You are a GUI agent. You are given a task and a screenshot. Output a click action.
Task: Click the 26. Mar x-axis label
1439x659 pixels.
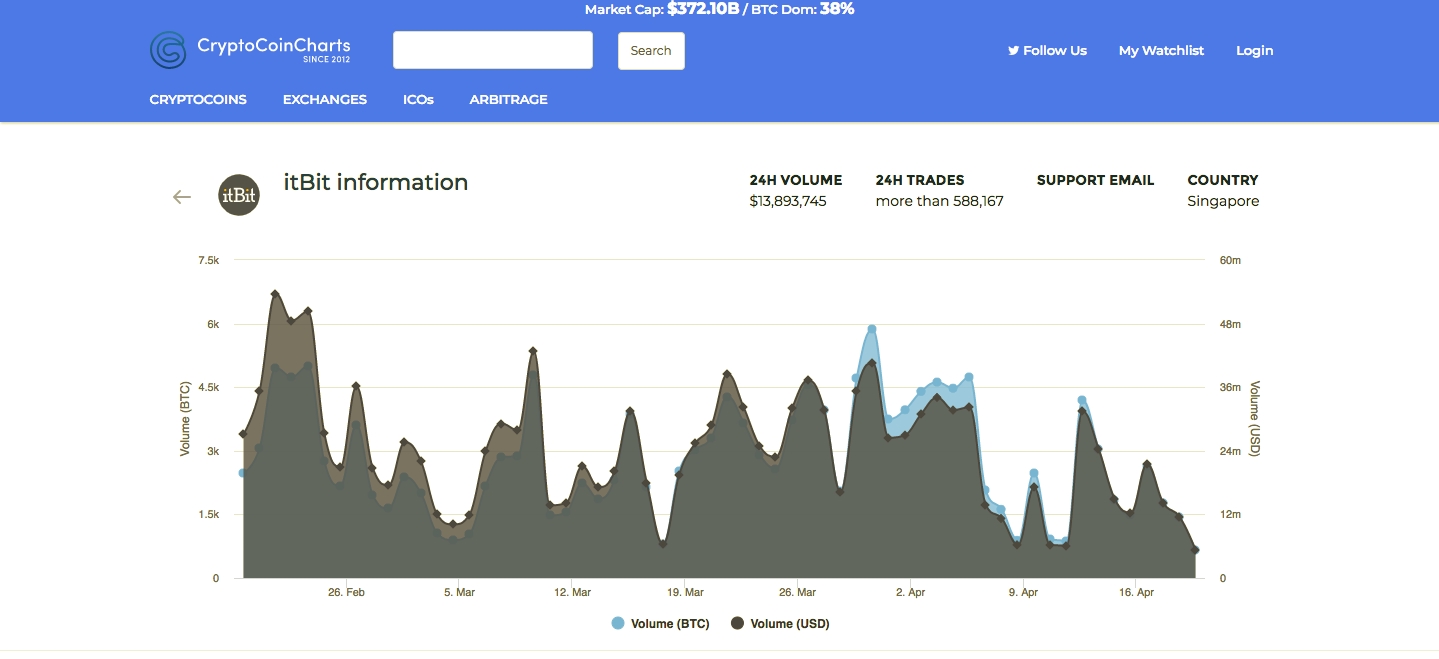tap(798, 592)
